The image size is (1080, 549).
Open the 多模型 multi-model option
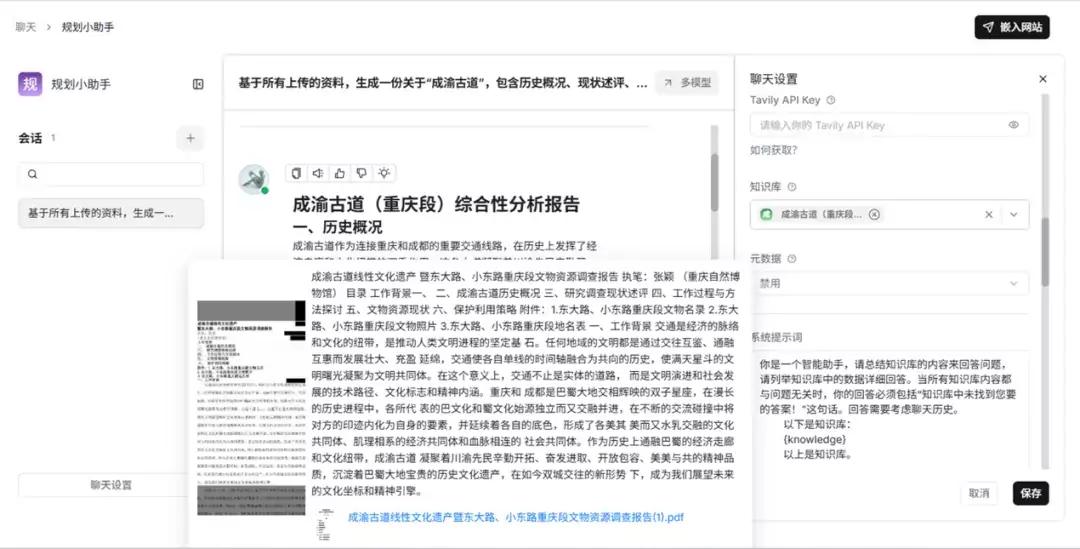(x=687, y=83)
